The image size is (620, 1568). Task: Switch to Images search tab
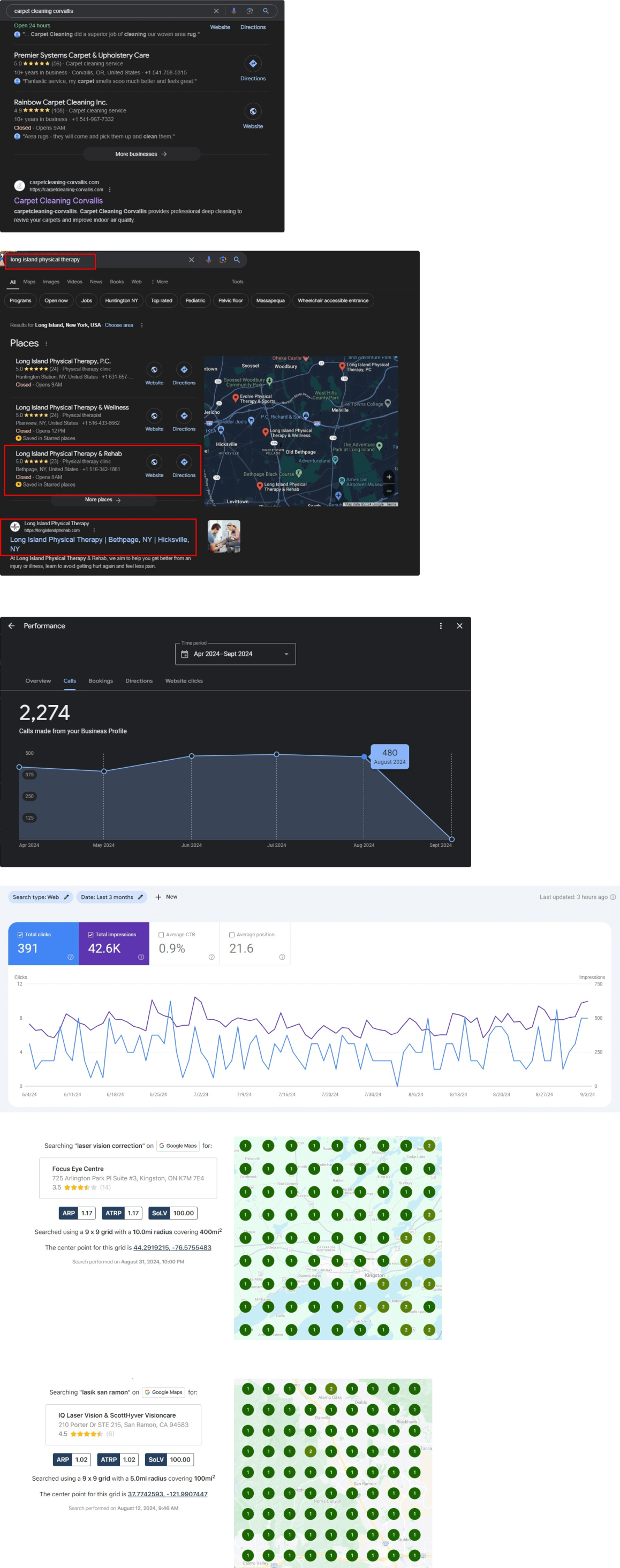[x=51, y=282]
